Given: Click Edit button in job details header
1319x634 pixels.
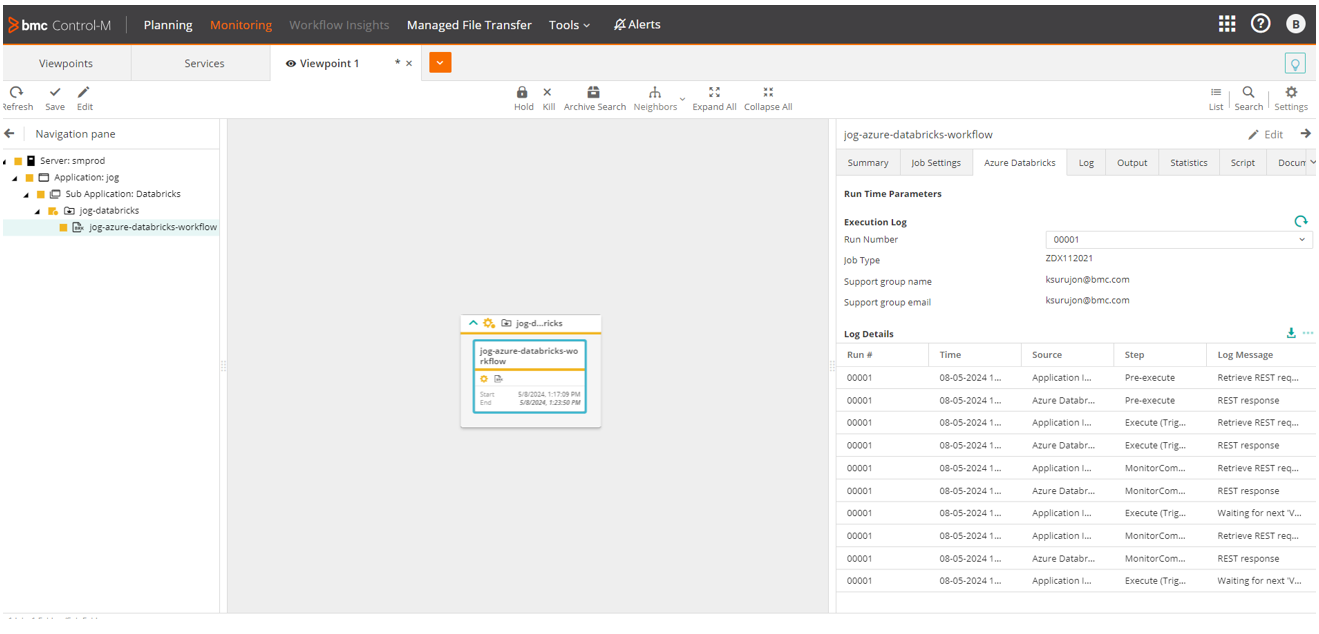Looking at the screenshot, I should [1265, 134].
